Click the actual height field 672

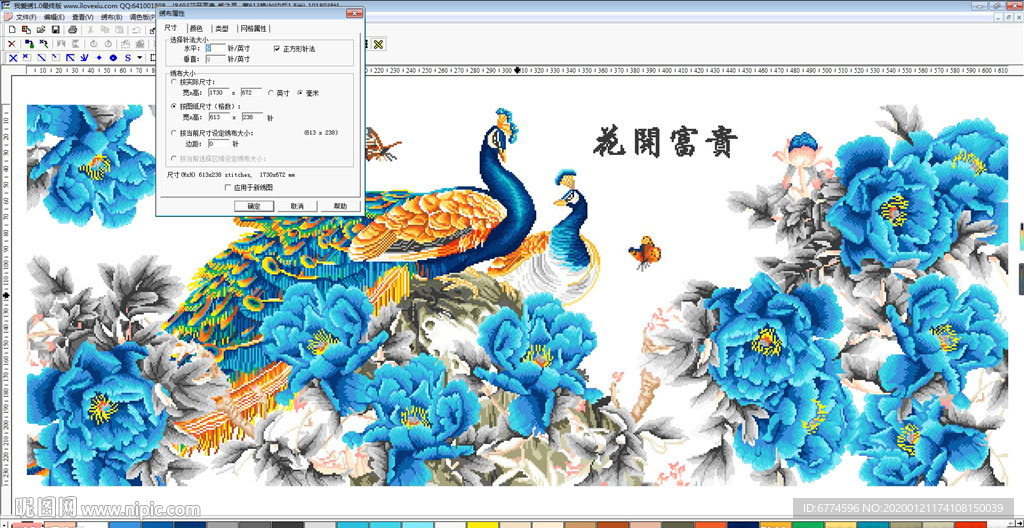pyautogui.click(x=251, y=93)
